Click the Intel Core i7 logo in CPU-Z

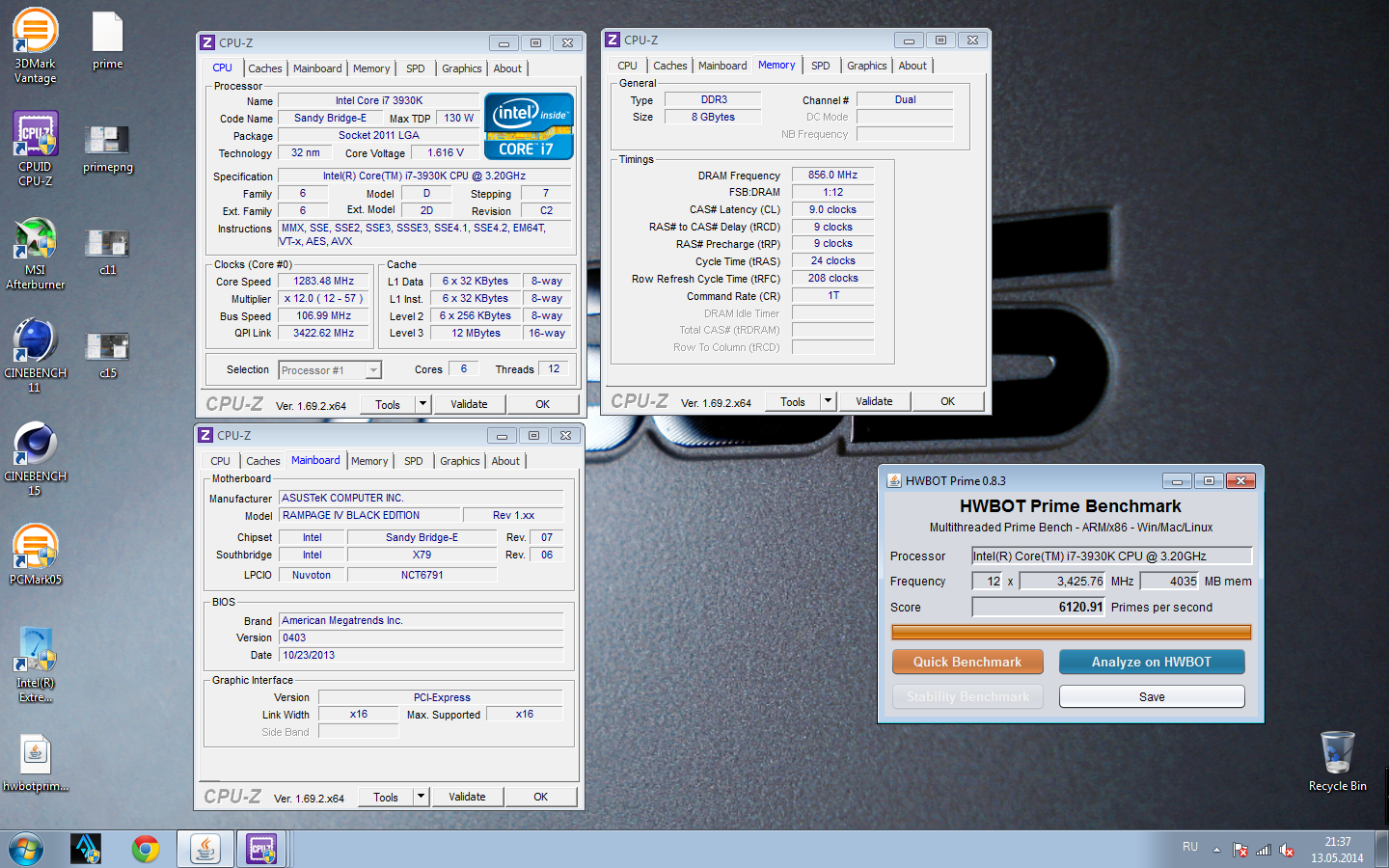click(529, 125)
